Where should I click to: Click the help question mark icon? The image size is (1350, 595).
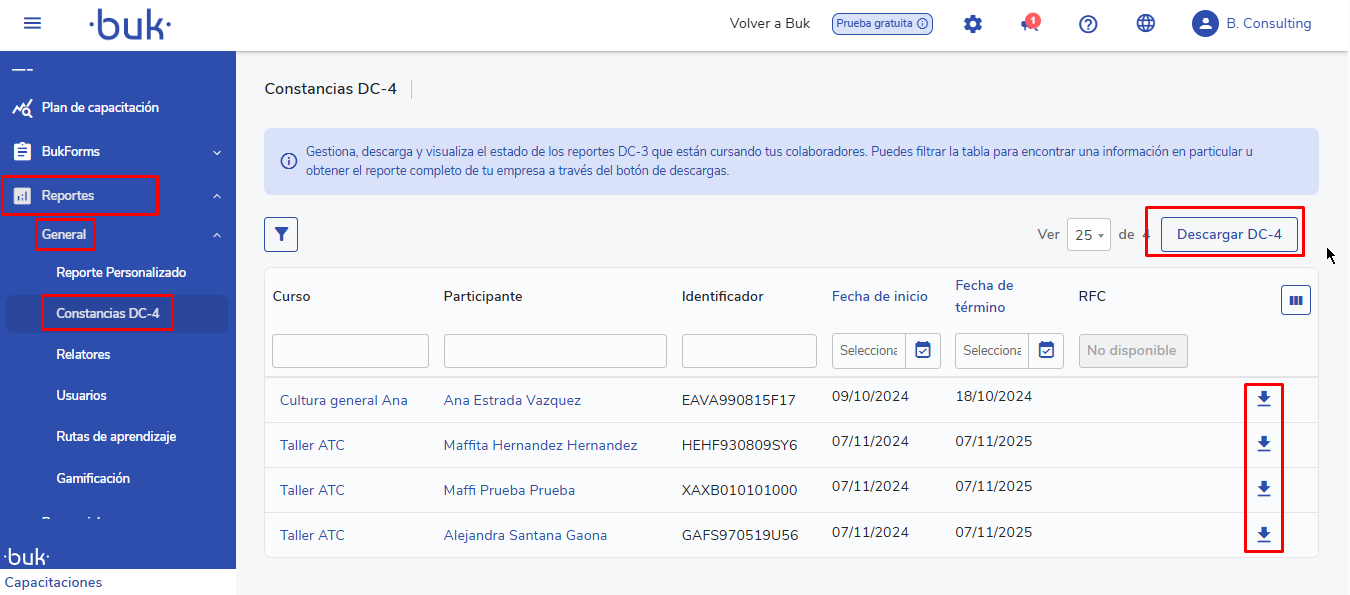click(x=1088, y=24)
